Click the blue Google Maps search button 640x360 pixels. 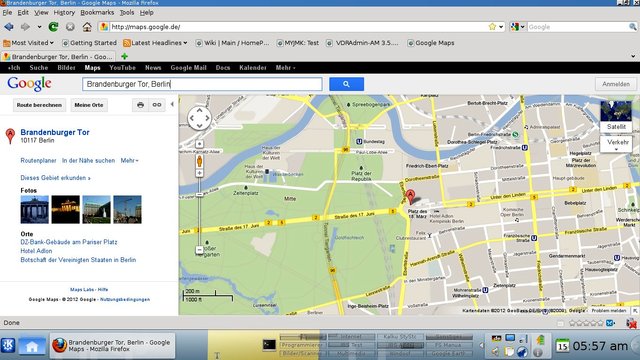(x=346, y=84)
